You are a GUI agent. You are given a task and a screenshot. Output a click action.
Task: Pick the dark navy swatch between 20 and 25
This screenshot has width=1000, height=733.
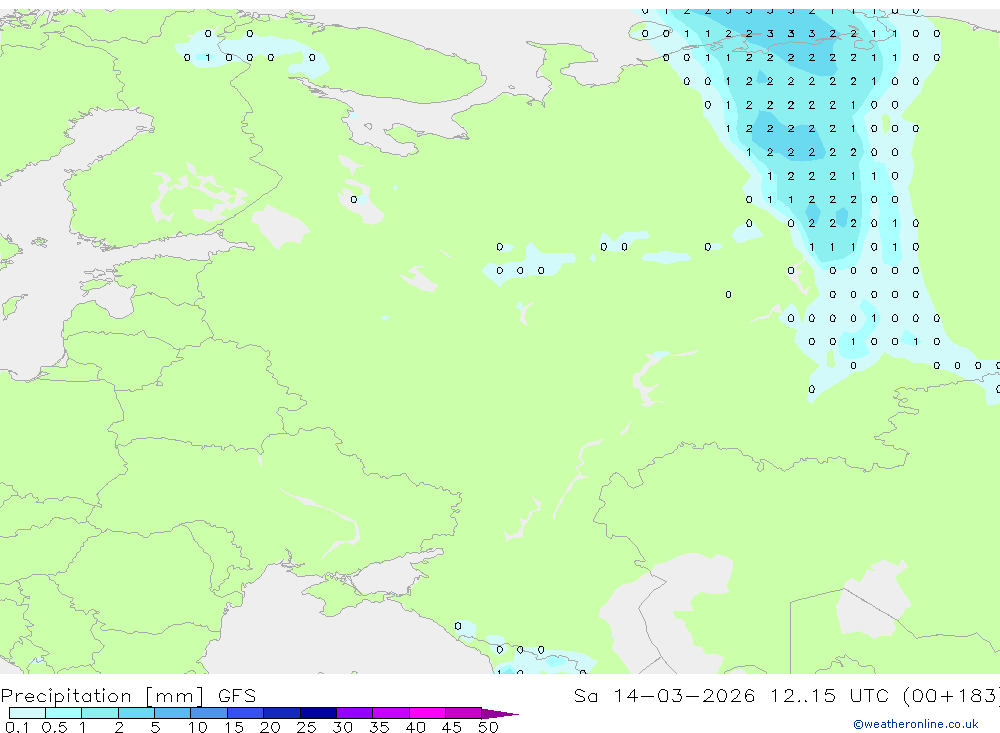coord(282,713)
